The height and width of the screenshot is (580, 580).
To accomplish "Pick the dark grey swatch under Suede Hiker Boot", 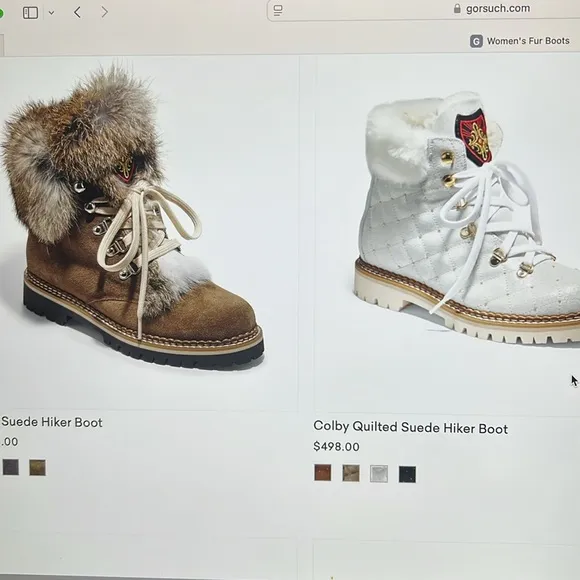I will [x=11, y=467].
